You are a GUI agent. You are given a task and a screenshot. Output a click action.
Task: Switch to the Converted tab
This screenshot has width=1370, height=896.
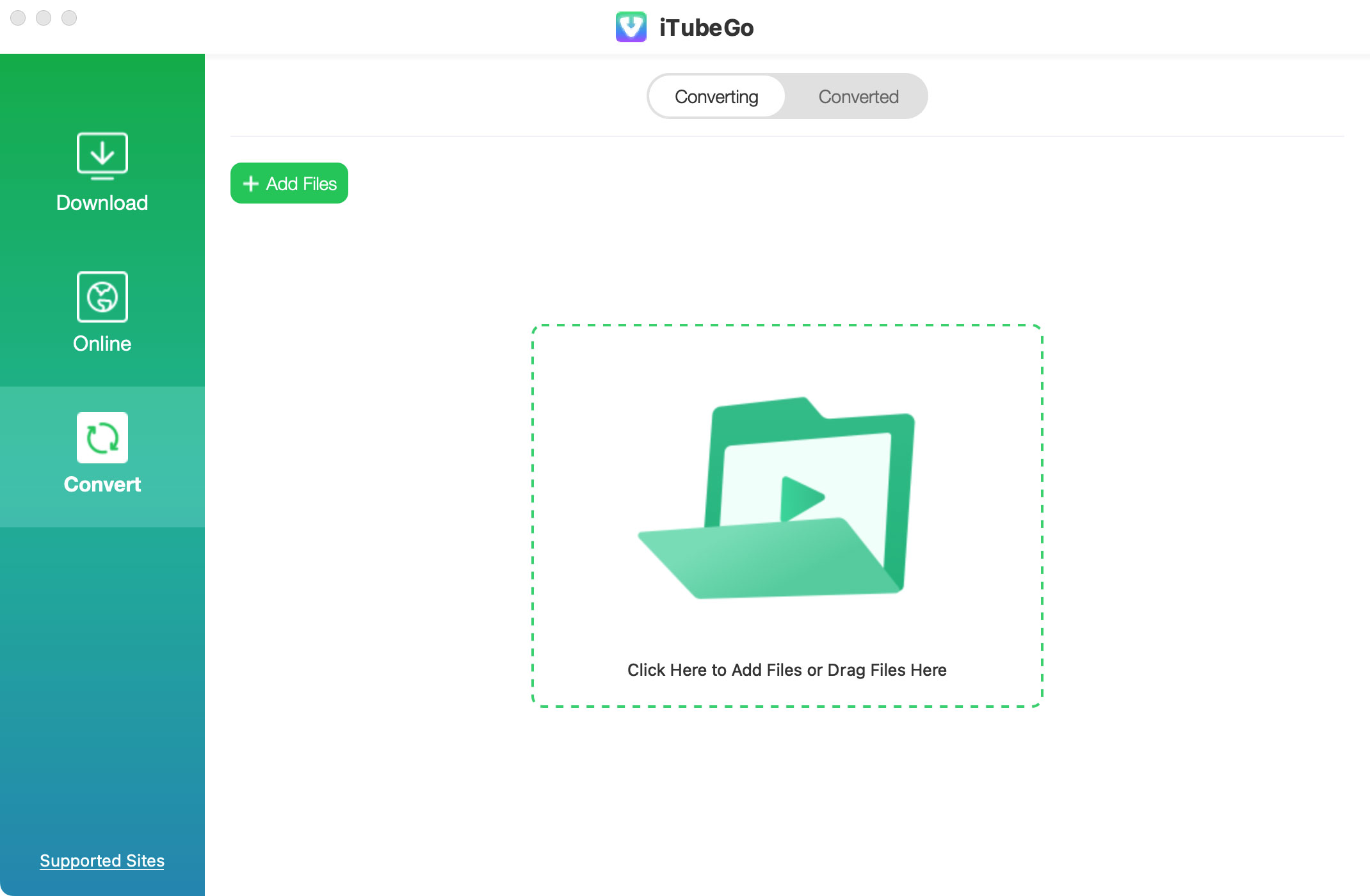[858, 97]
